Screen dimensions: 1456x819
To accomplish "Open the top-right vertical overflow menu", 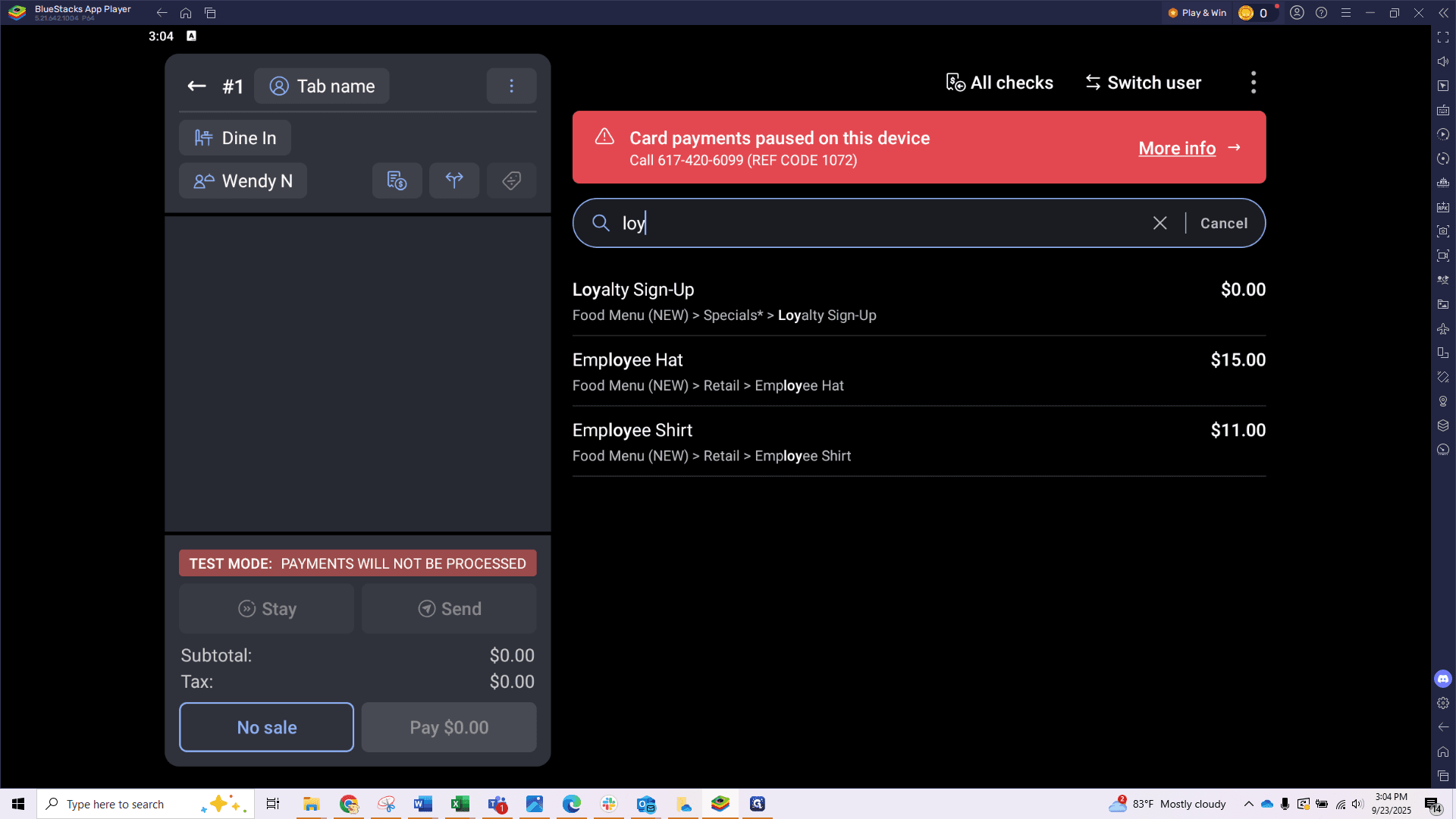I will click(x=1254, y=83).
